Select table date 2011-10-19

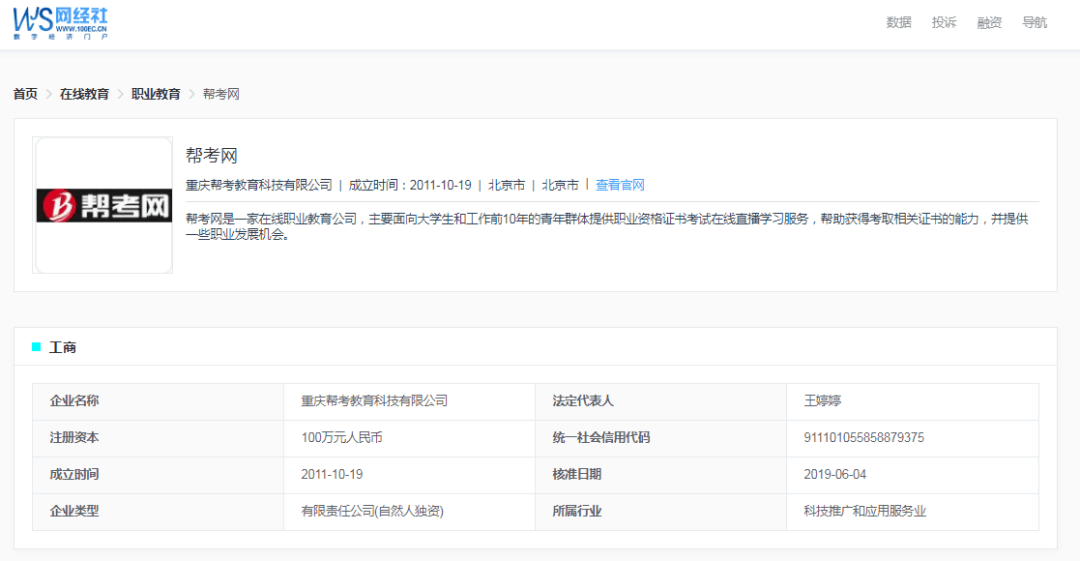tap(332, 474)
